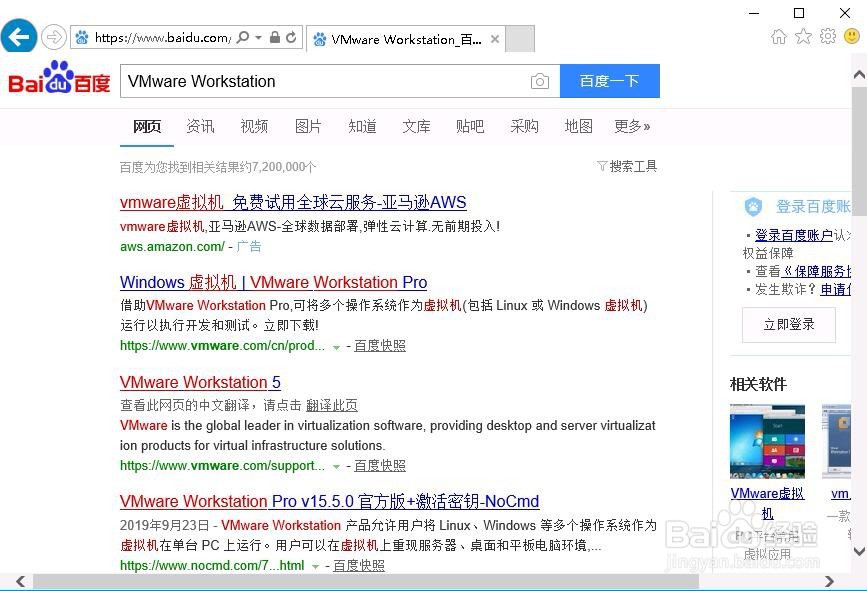This screenshot has height=591, width=867.
Task: Expand the 更多 navigation dropdown
Action: click(x=632, y=127)
